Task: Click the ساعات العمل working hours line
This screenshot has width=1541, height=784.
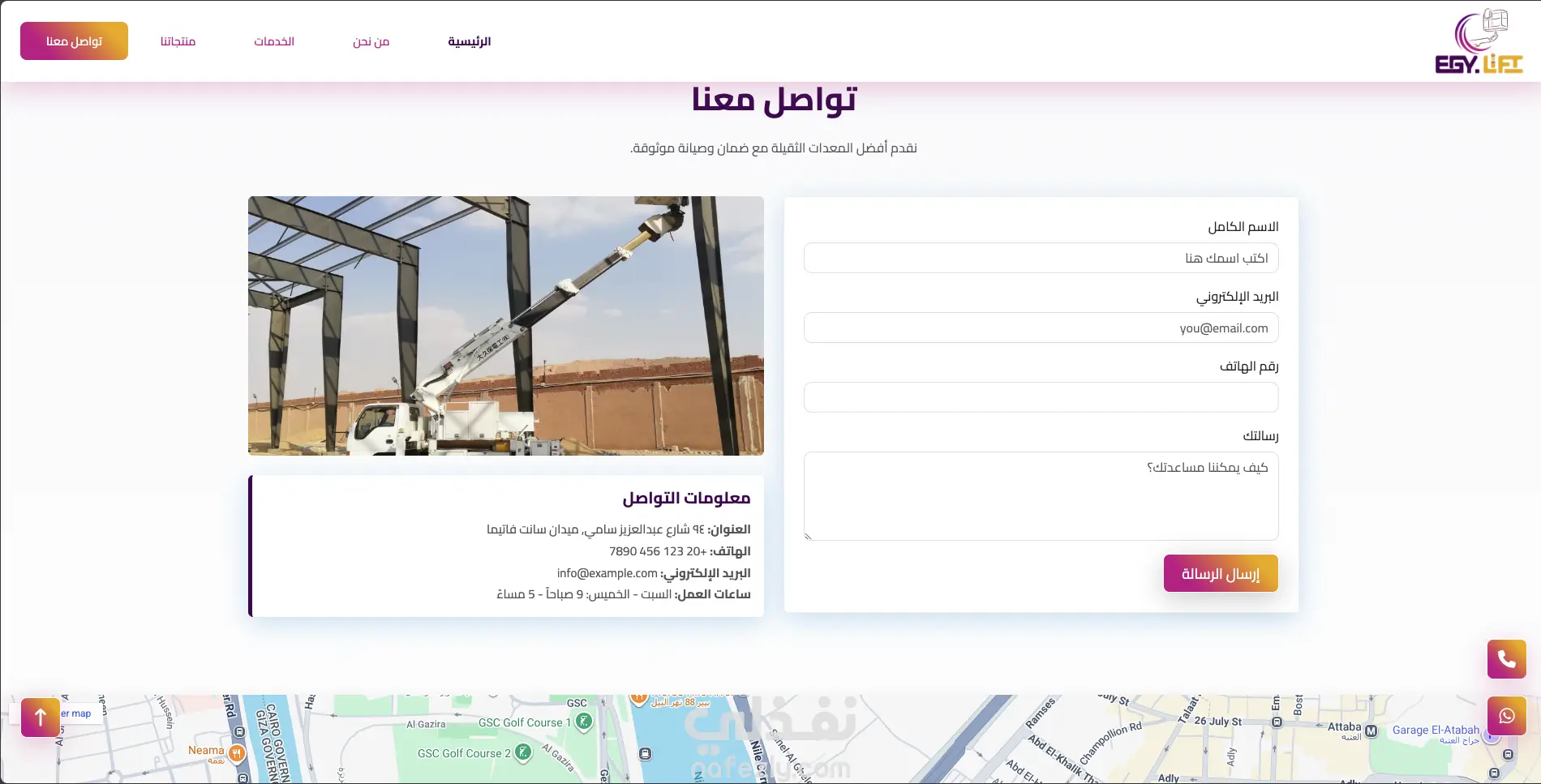Action: (624, 594)
